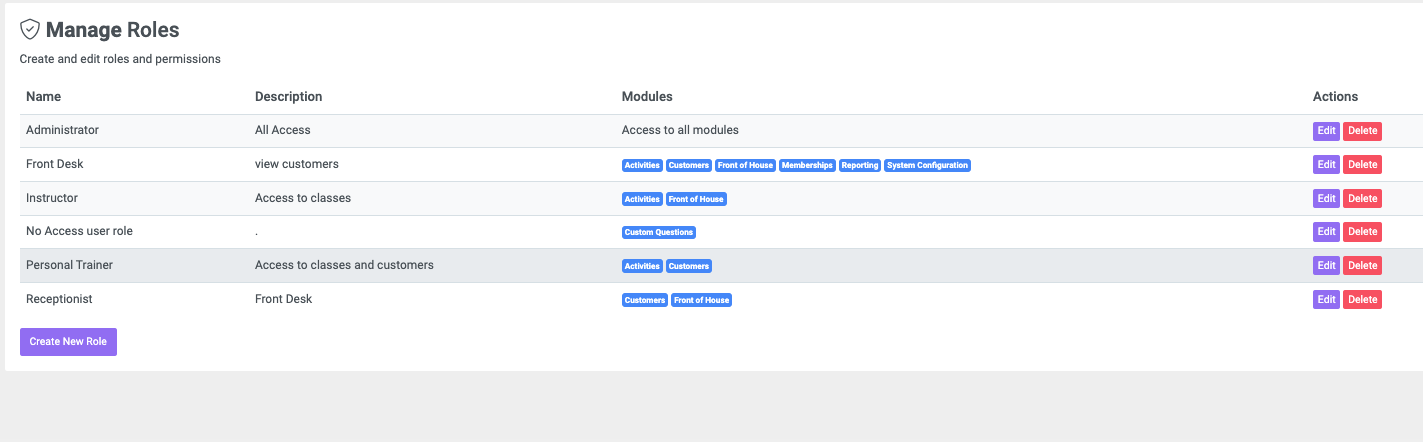
Task: Delete the Administrator role
Action: (1362, 131)
